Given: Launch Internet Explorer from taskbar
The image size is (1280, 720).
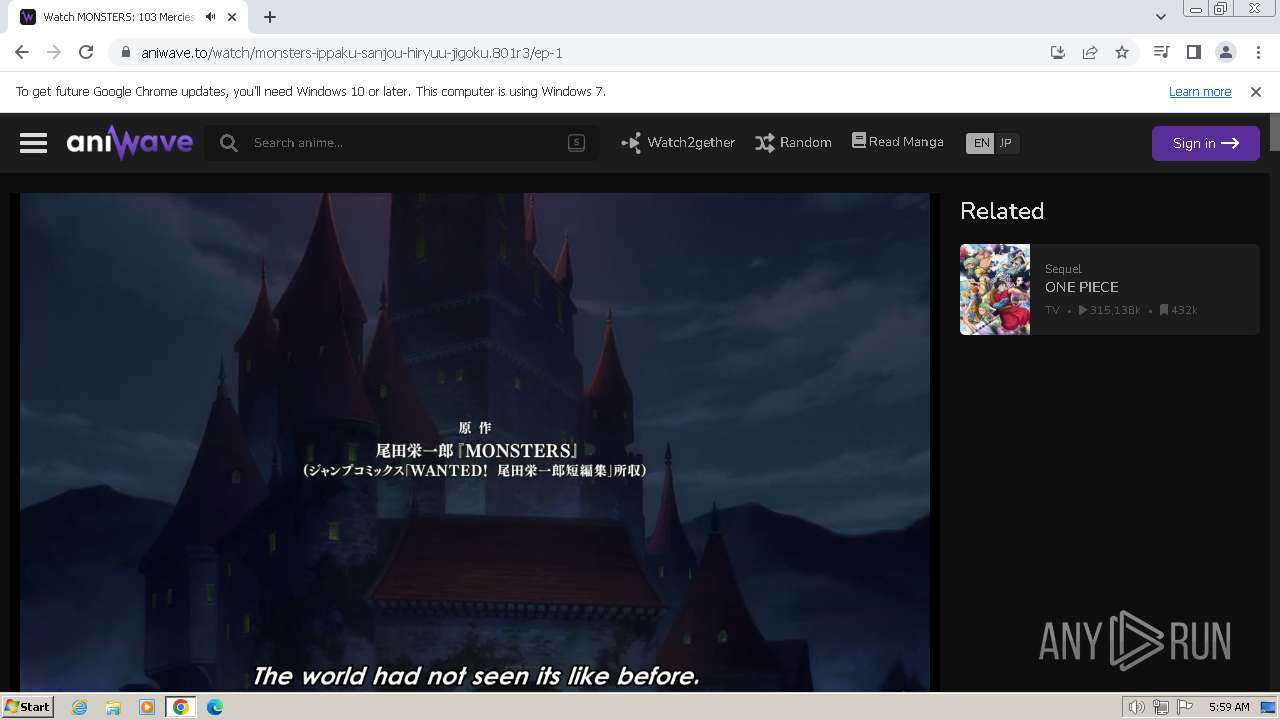Looking at the screenshot, I should [x=79, y=707].
